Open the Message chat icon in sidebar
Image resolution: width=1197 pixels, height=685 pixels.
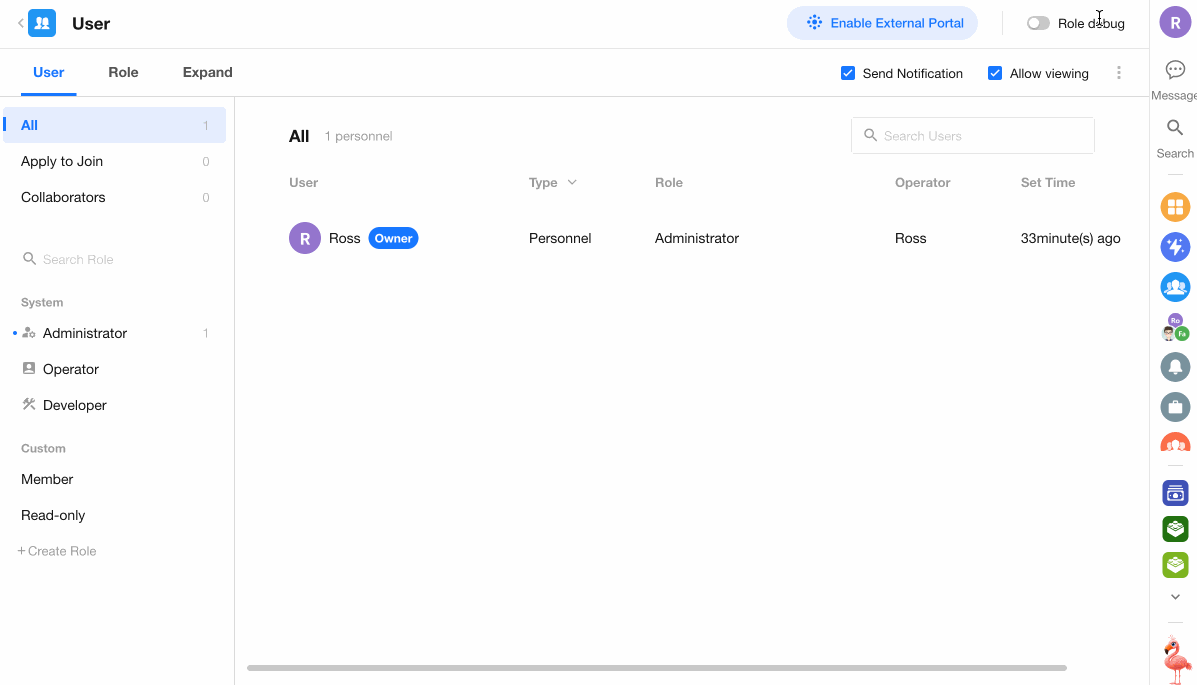(x=1175, y=70)
